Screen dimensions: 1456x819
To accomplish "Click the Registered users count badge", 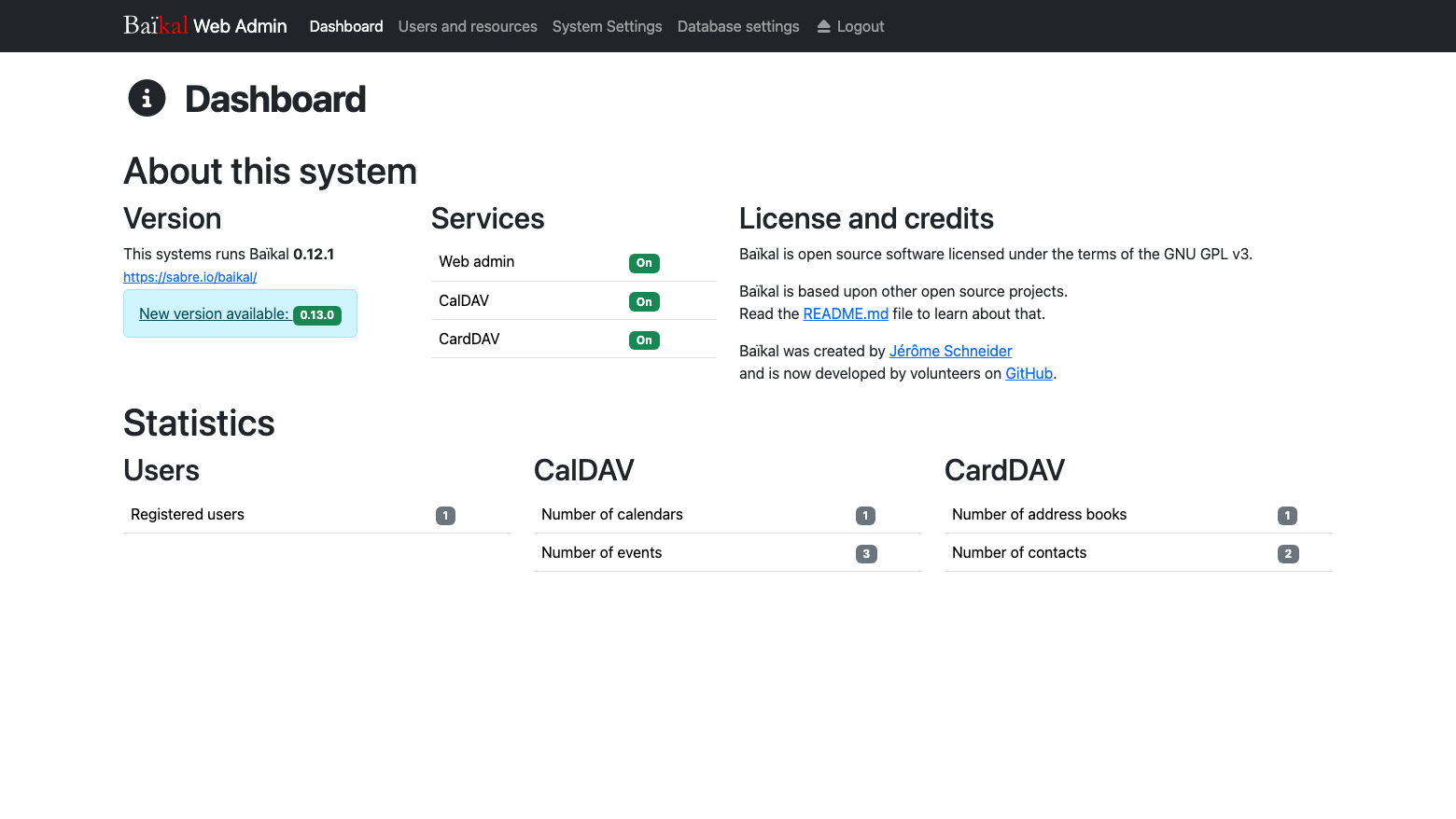I will click(x=445, y=516).
